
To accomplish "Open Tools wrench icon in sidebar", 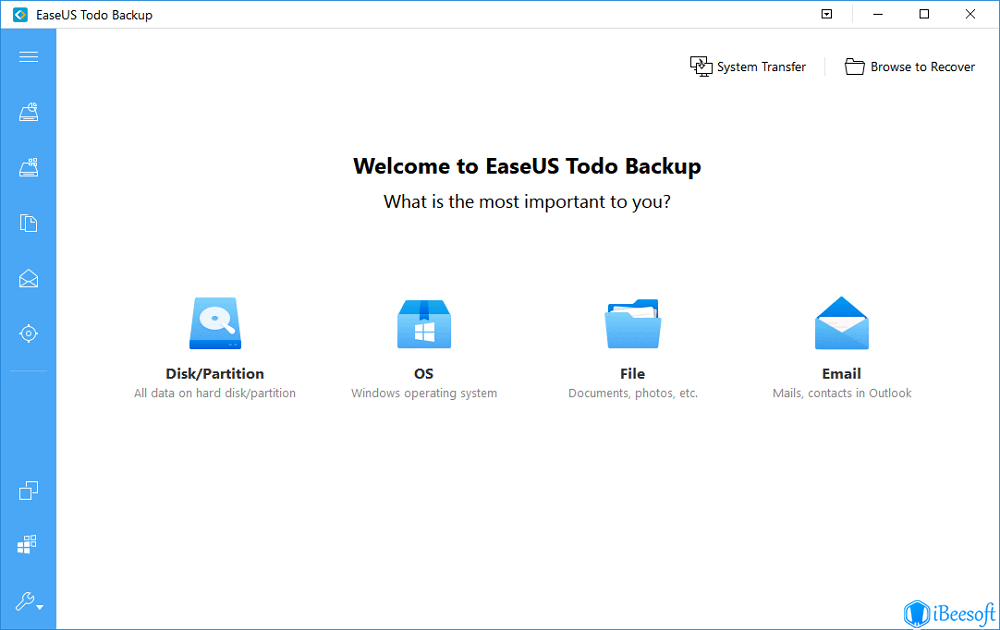I will click(x=25, y=601).
